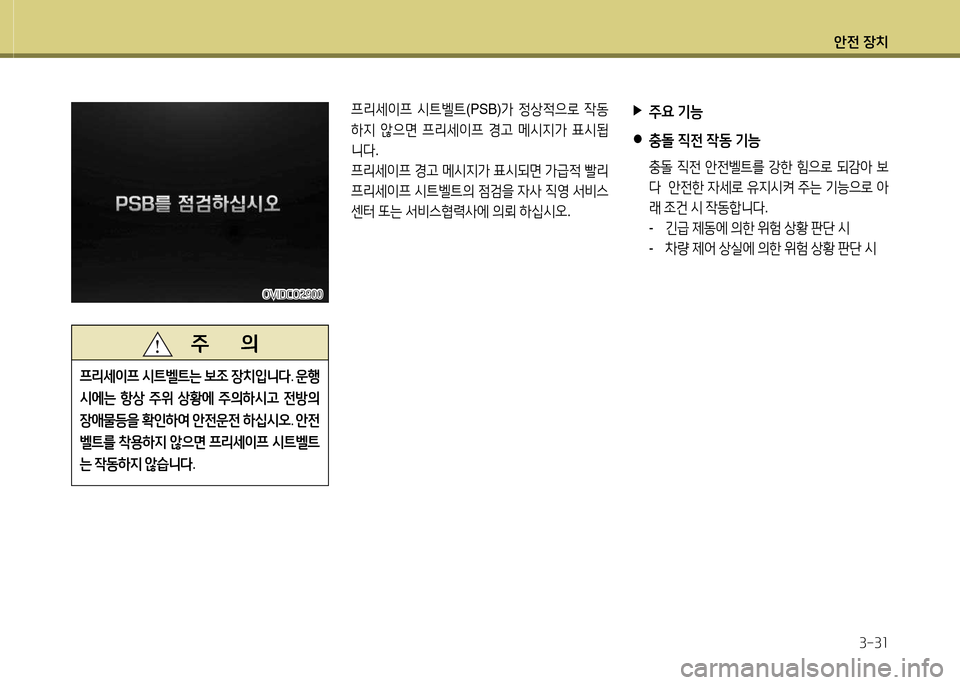960x685 pixels.
Task: Click line '충돌 직전 안전벨트를 강한 힘으로'
Action: tap(768, 167)
